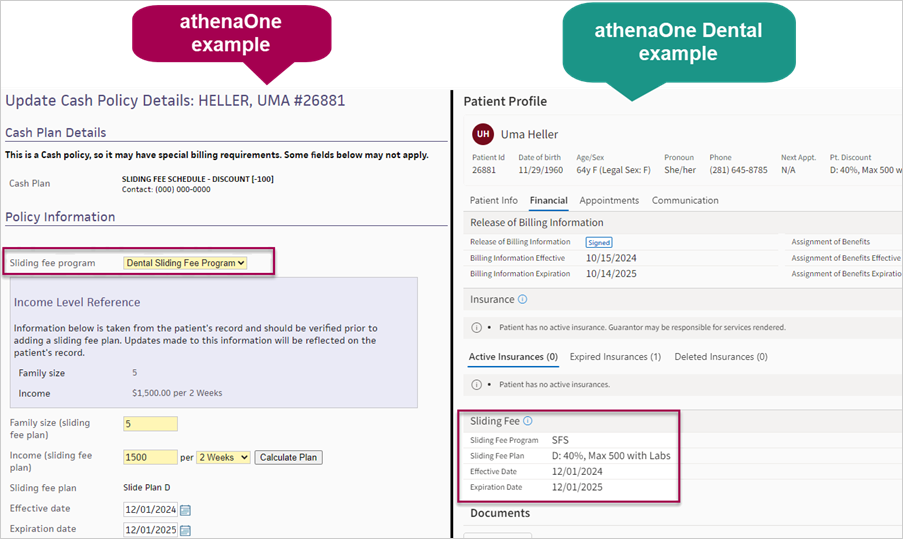Image resolution: width=903 pixels, height=539 pixels.
Task: Click Slide Plan D text
Action: (147, 487)
